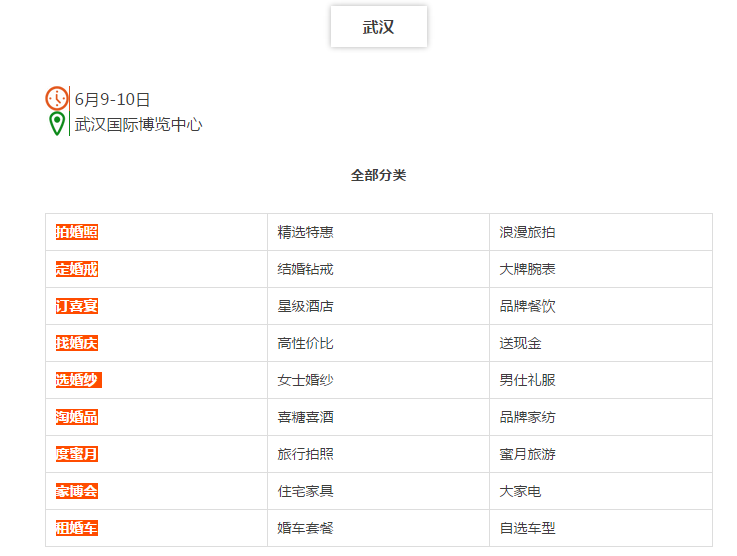Click the orange clock icon
Screen dimensions: 737x556
pyautogui.click(x=56, y=98)
